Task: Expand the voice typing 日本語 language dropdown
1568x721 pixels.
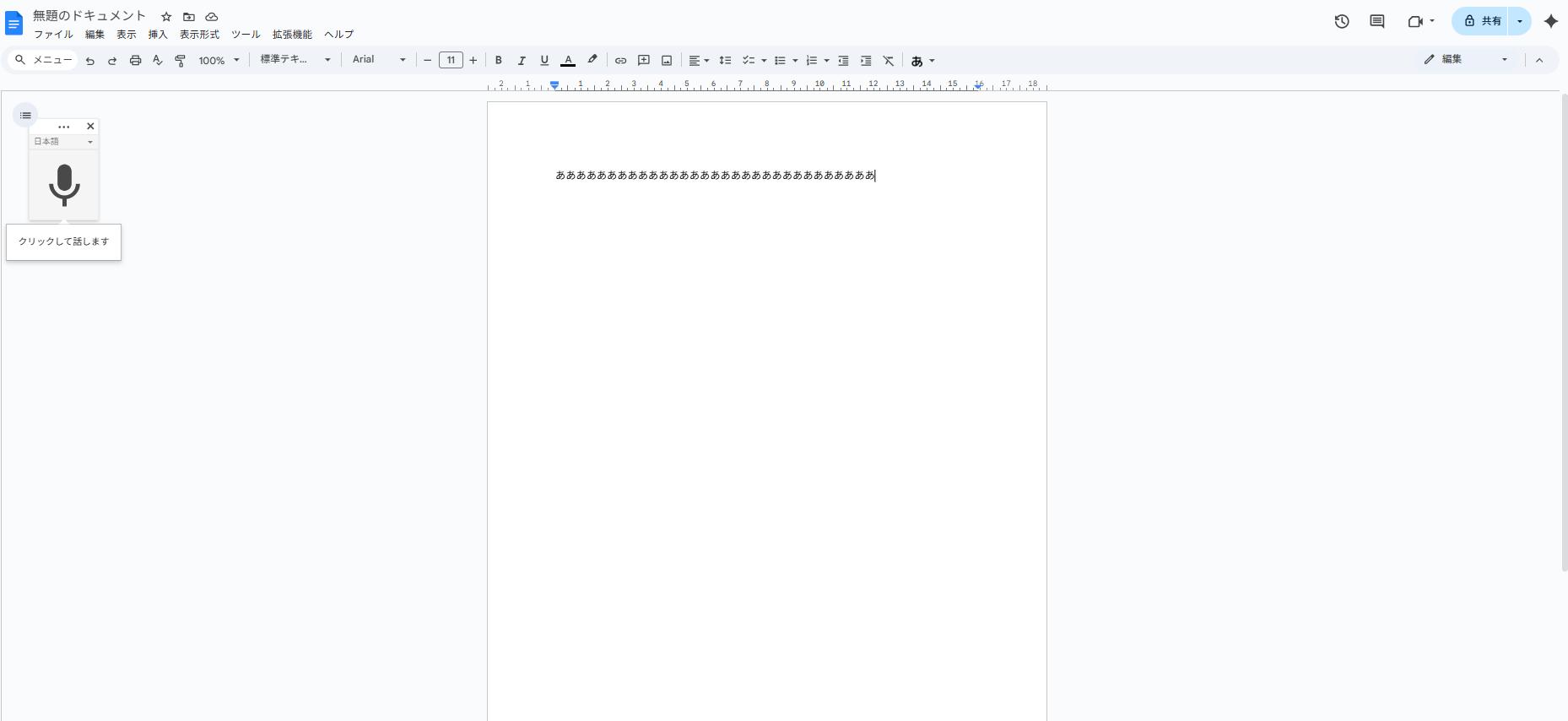Action: pos(63,142)
